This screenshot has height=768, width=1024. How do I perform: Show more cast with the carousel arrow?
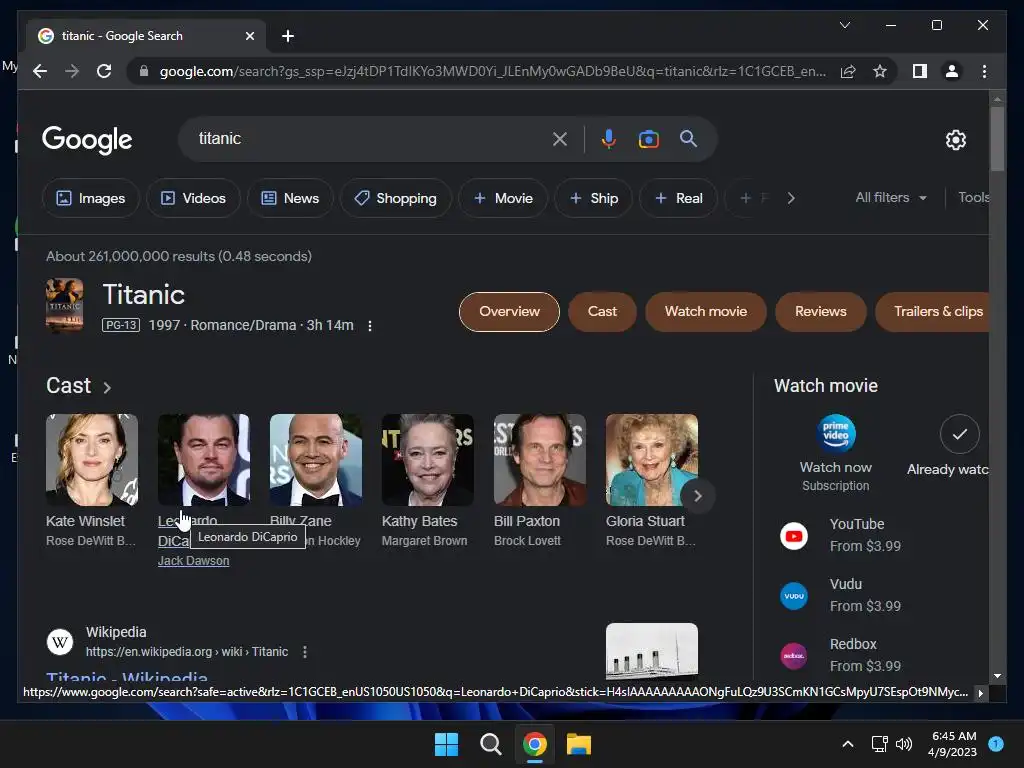(x=697, y=496)
